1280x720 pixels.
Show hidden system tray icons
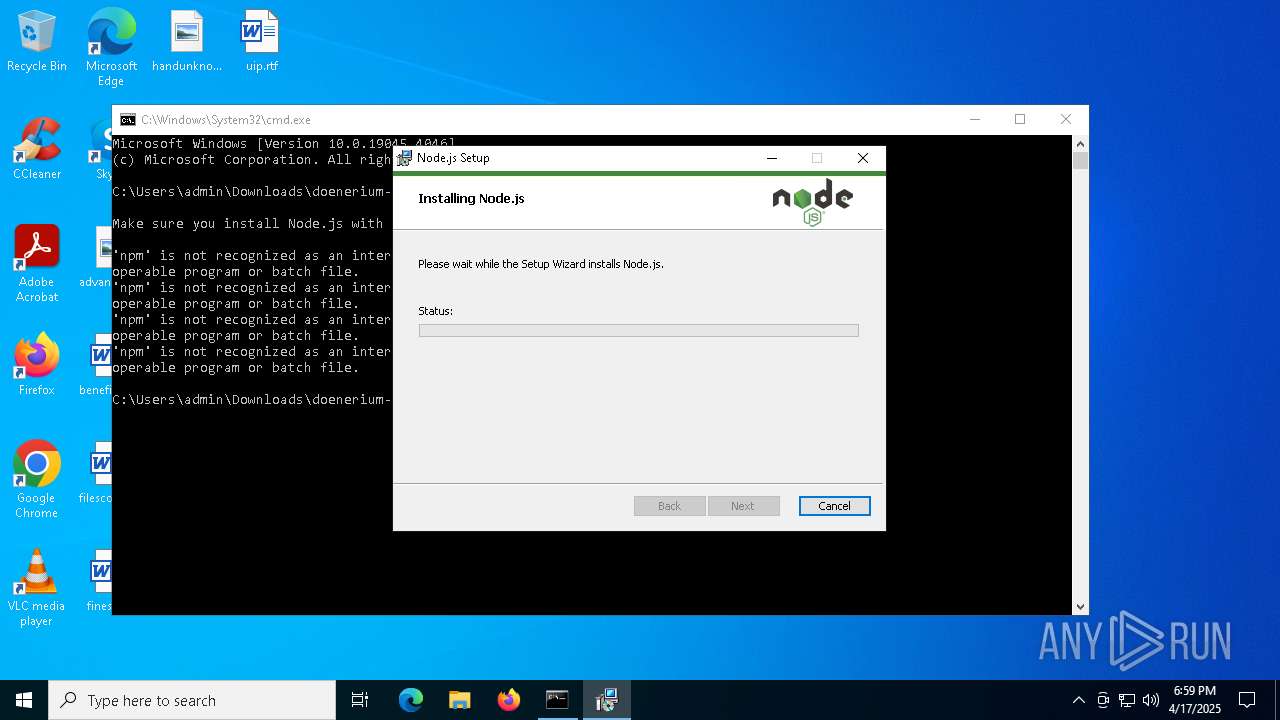click(1078, 700)
